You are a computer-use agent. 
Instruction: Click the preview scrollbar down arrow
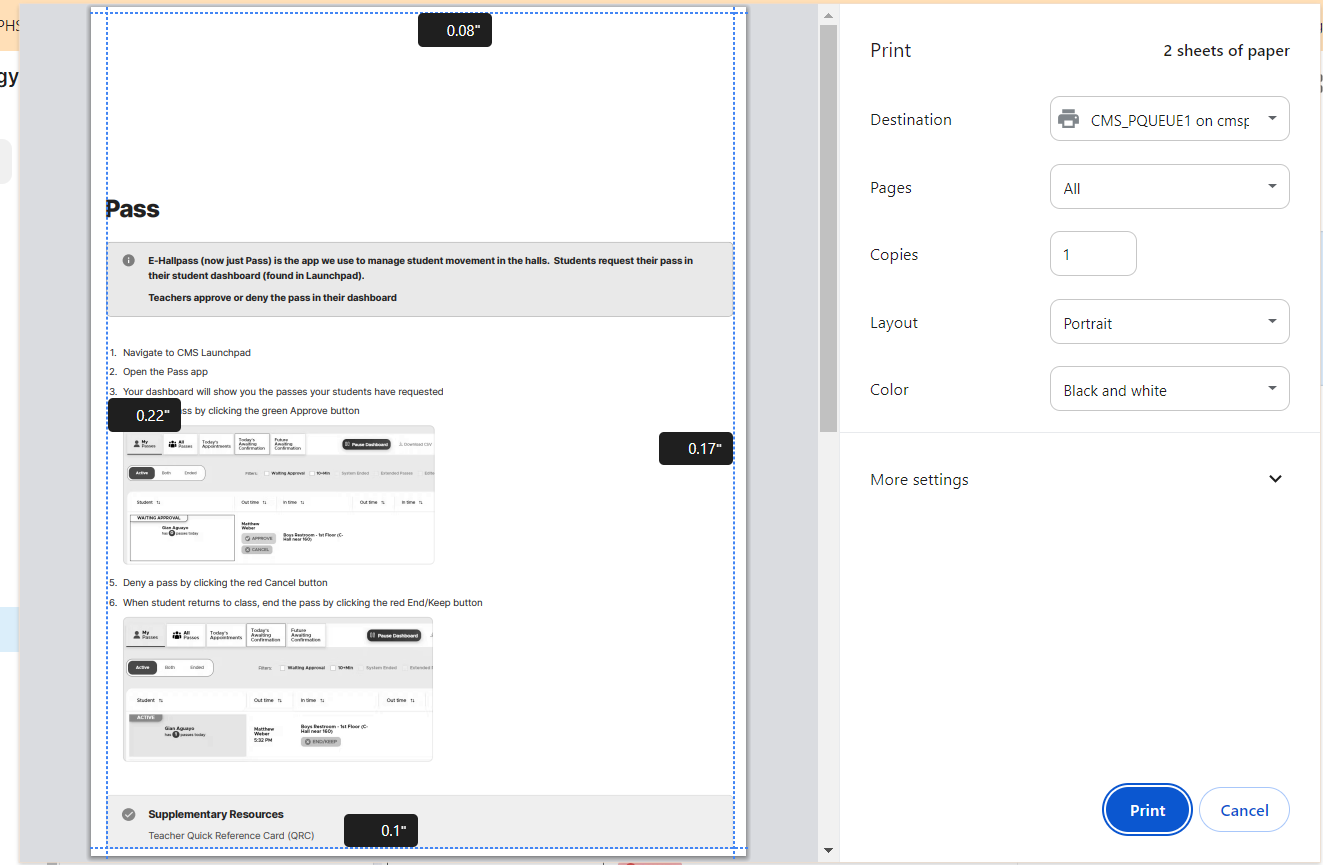tap(828, 851)
